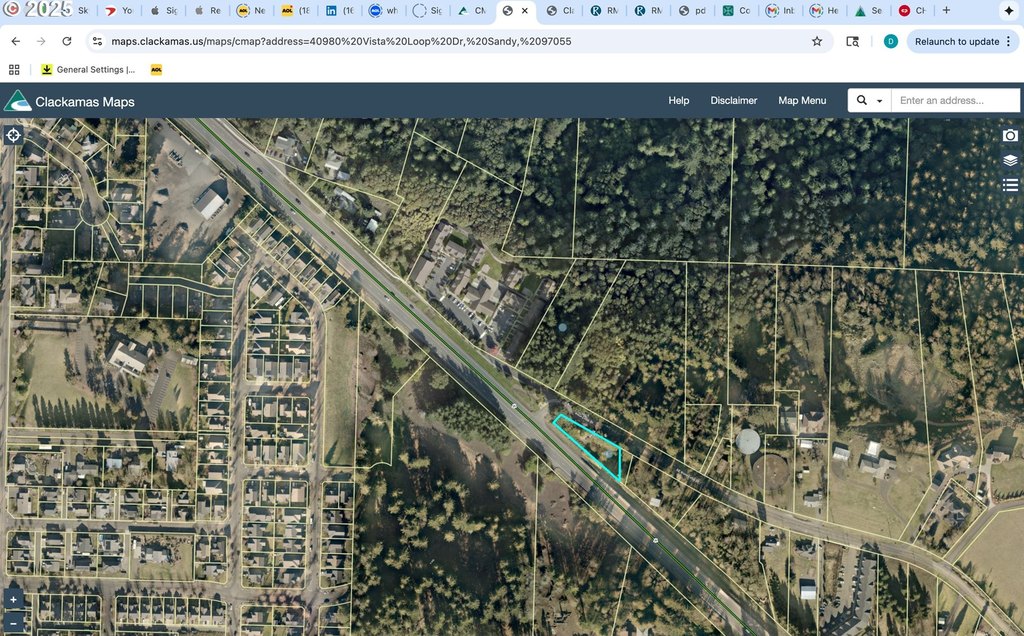The height and width of the screenshot is (636, 1024).
Task: Click the Enter an address field
Action: pos(955,101)
